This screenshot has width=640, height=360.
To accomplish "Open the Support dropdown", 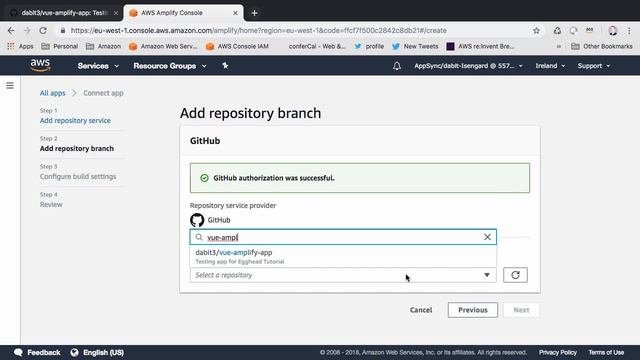I will pos(593,66).
